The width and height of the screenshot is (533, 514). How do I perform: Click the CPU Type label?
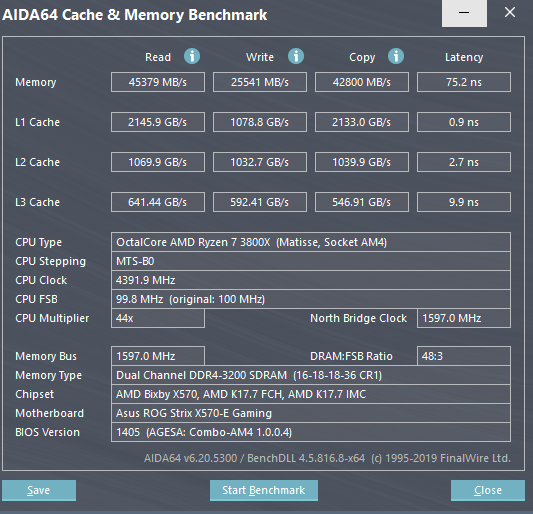38,242
